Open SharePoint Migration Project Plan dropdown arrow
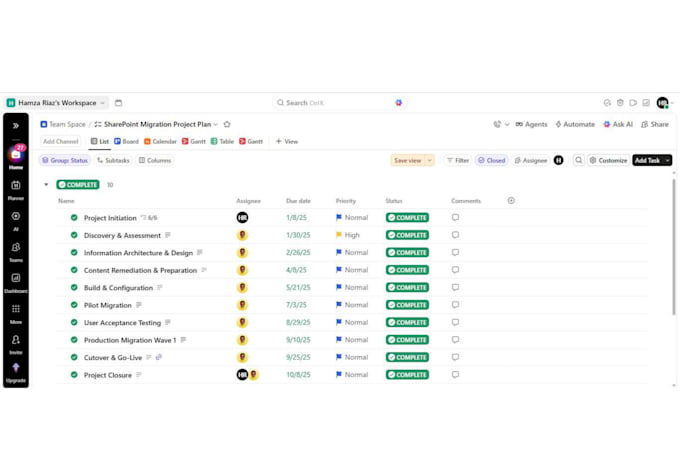This screenshot has height=459, width=680. 216,125
